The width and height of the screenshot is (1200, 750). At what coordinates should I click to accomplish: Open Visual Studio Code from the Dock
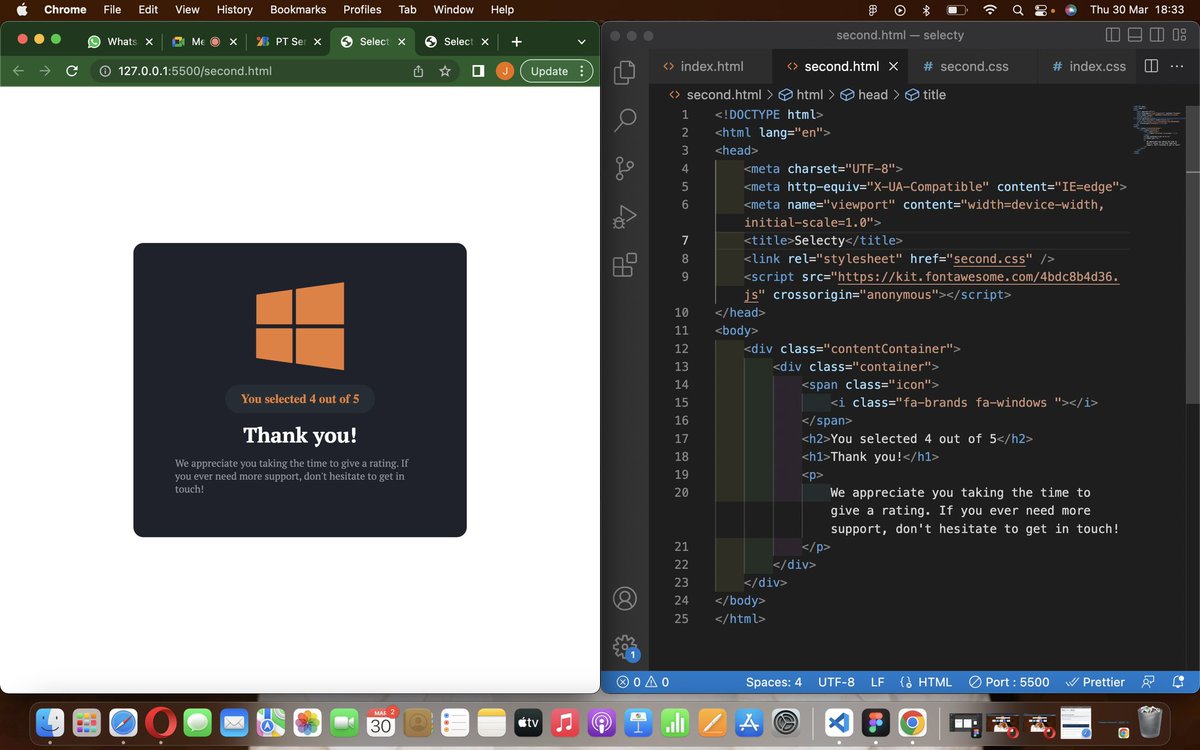838,722
